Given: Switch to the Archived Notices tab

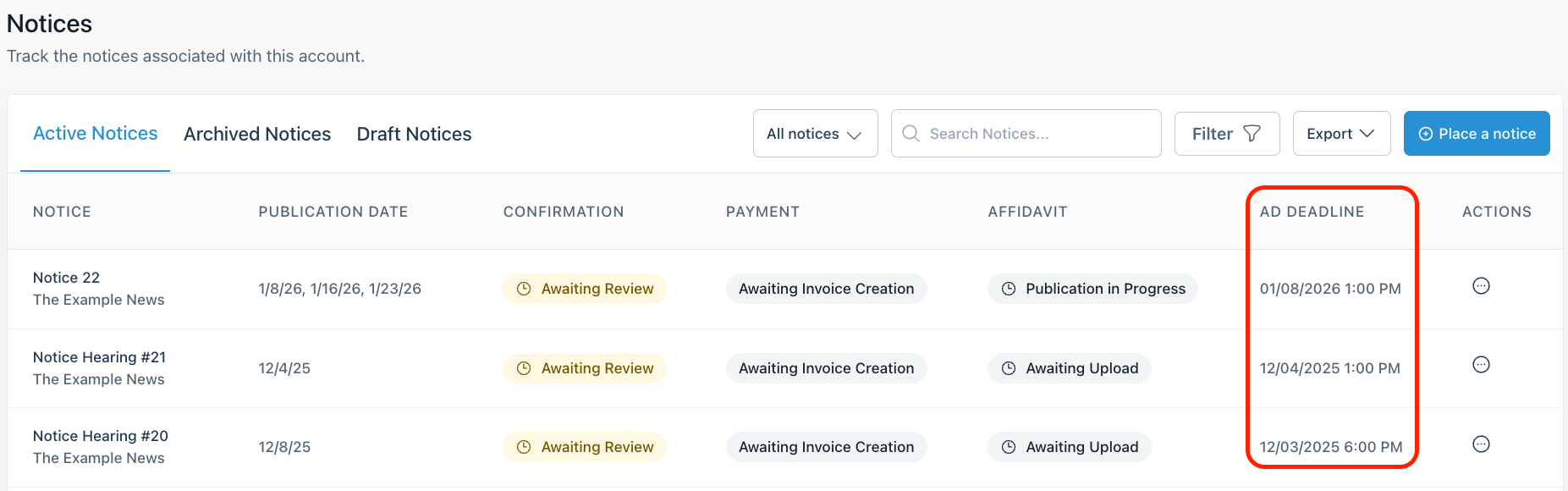Looking at the screenshot, I should [x=257, y=134].
